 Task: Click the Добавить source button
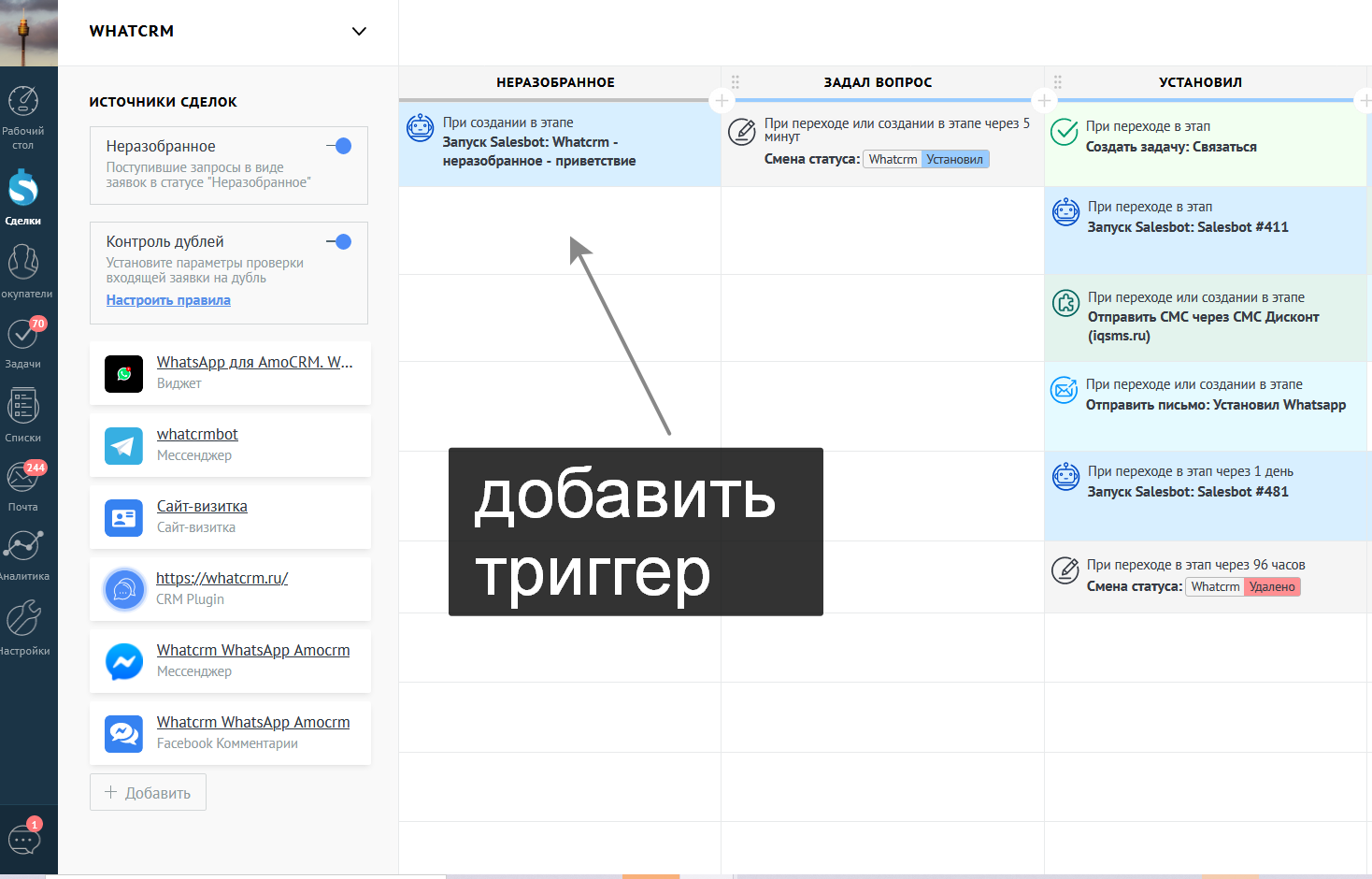[x=148, y=792]
